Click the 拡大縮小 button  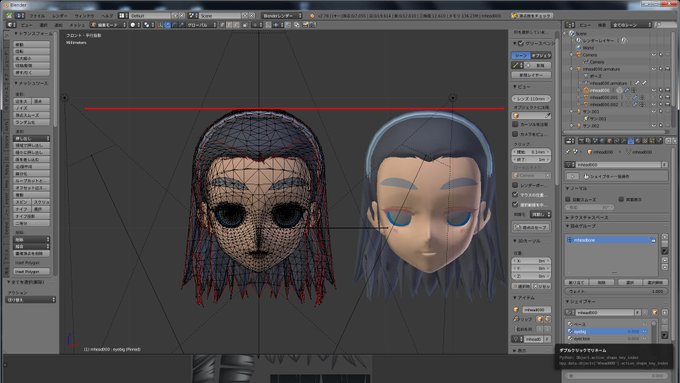(32, 58)
